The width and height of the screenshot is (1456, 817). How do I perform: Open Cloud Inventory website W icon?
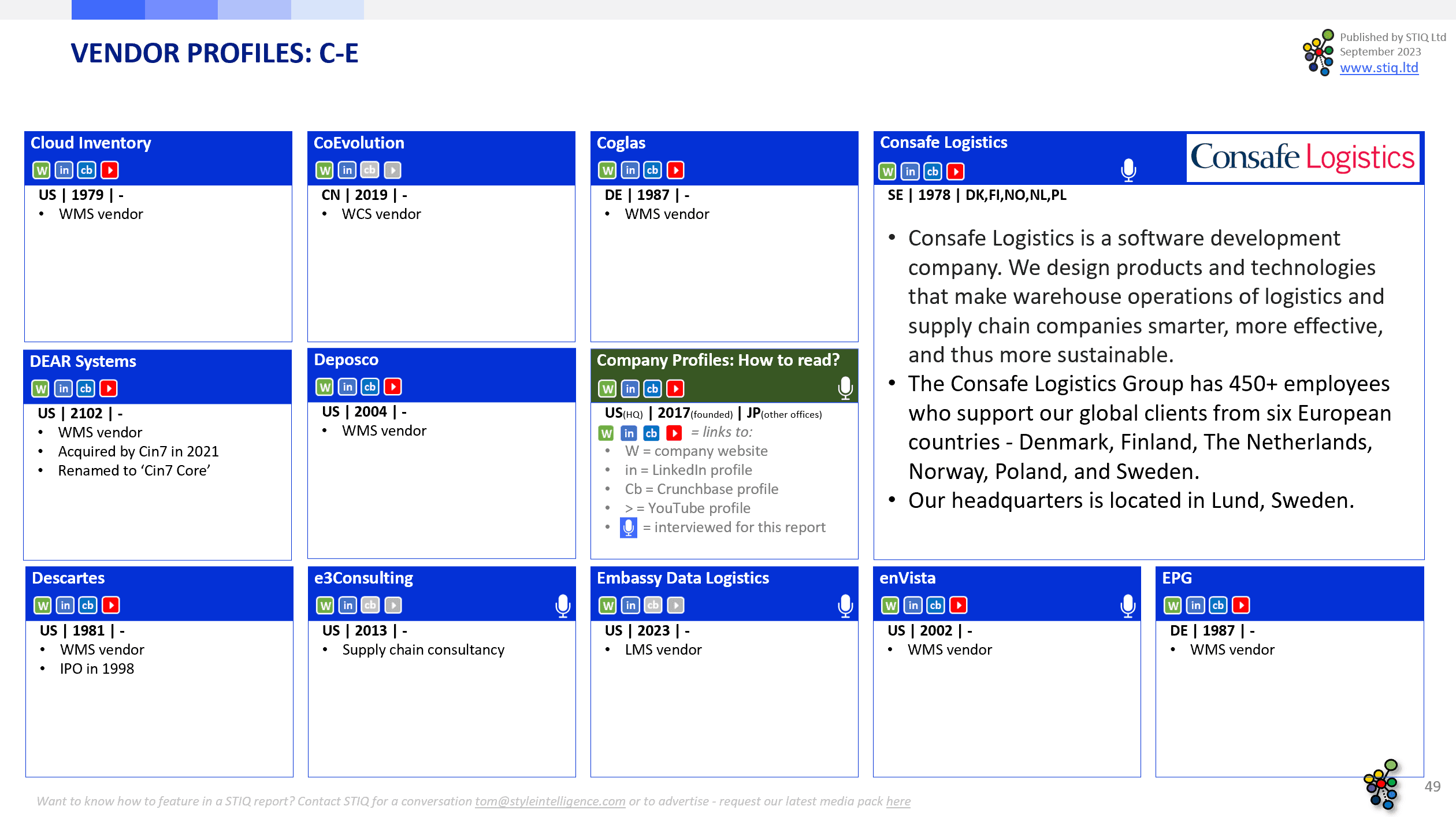click(x=41, y=170)
